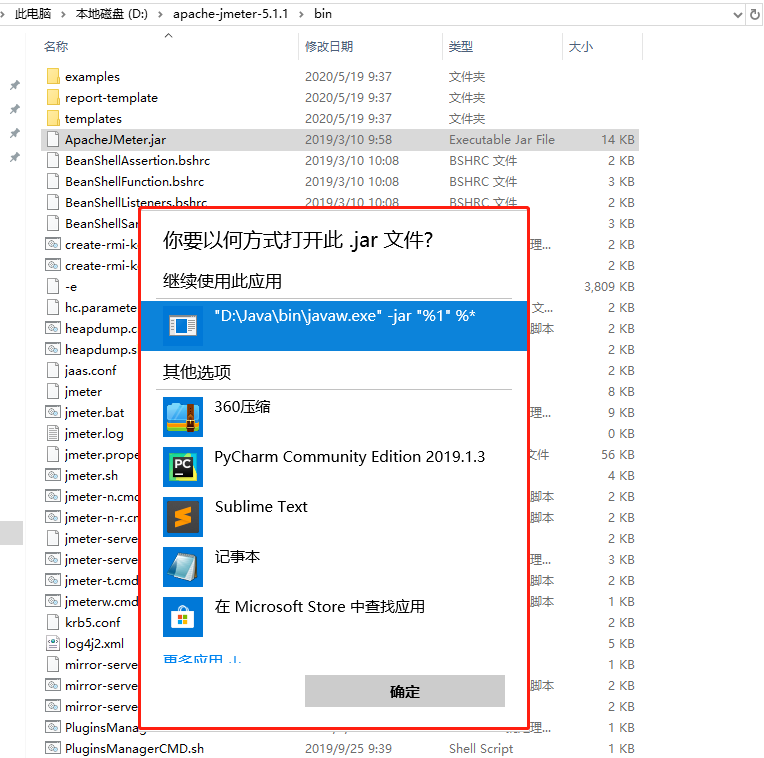This screenshot has width=764, height=758.
Task: Select the javaw.exe -jar option
Action: tap(334, 325)
